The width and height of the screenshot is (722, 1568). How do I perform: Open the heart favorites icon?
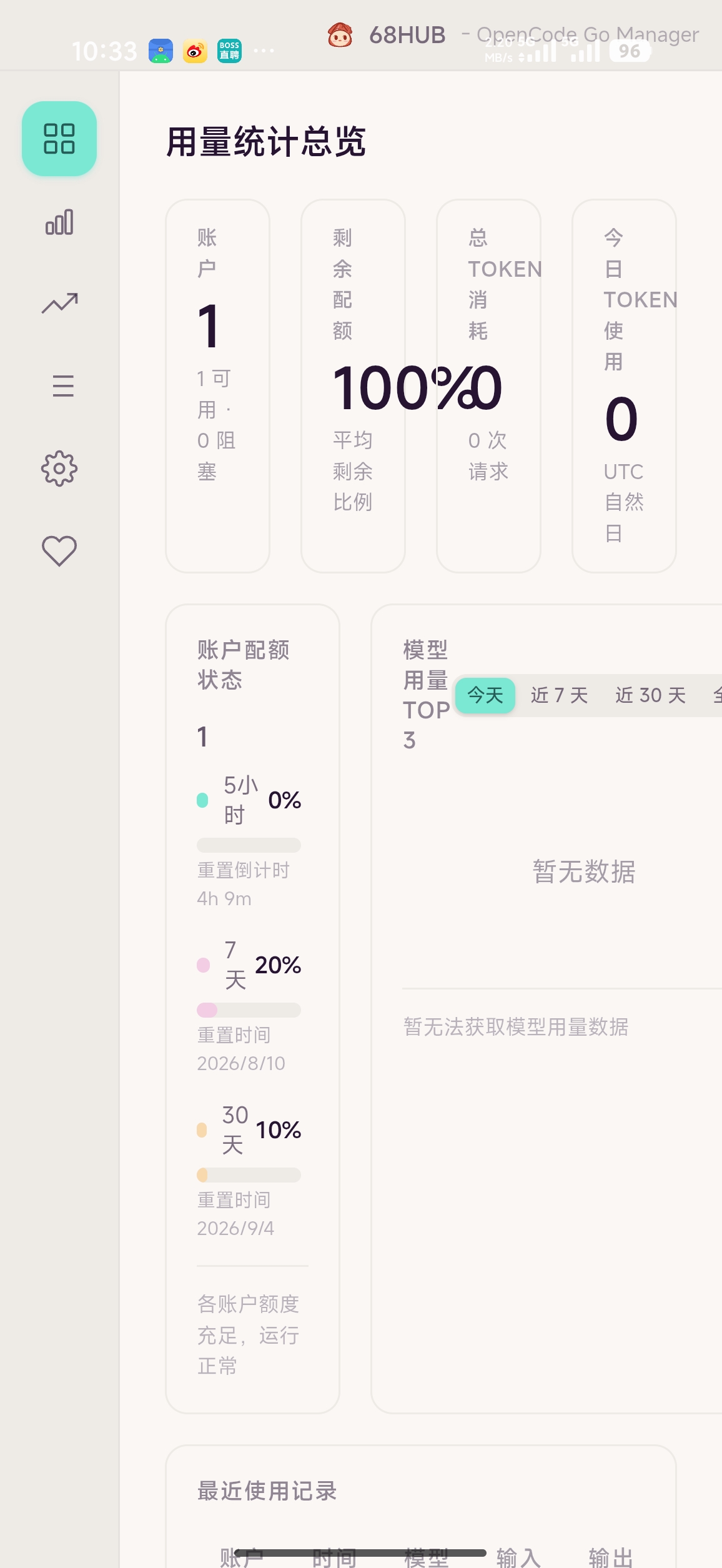[59, 551]
